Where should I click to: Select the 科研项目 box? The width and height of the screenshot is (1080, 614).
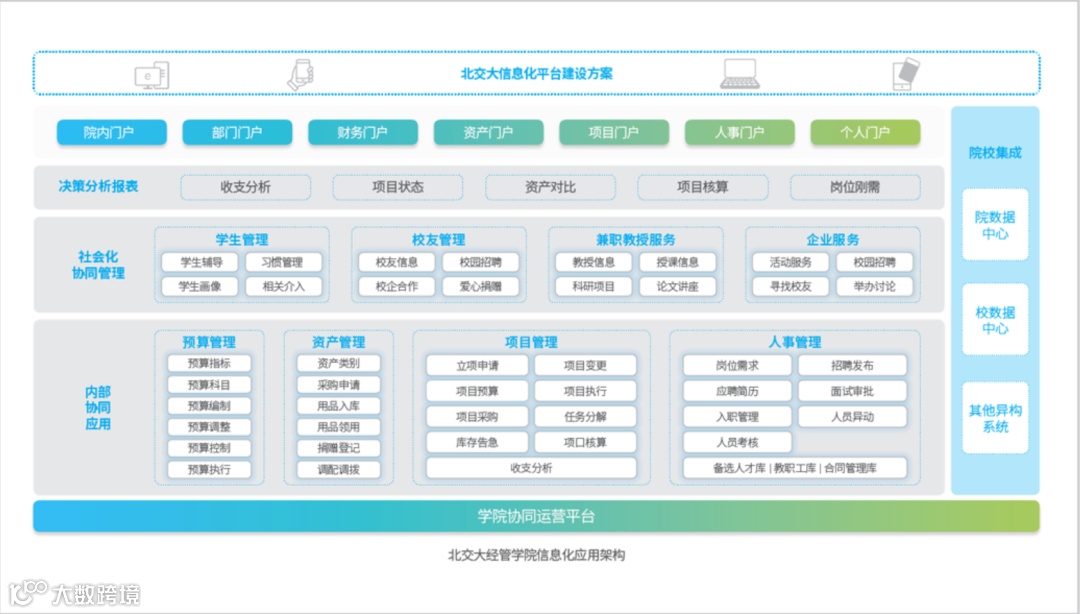pyautogui.click(x=594, y=287)
